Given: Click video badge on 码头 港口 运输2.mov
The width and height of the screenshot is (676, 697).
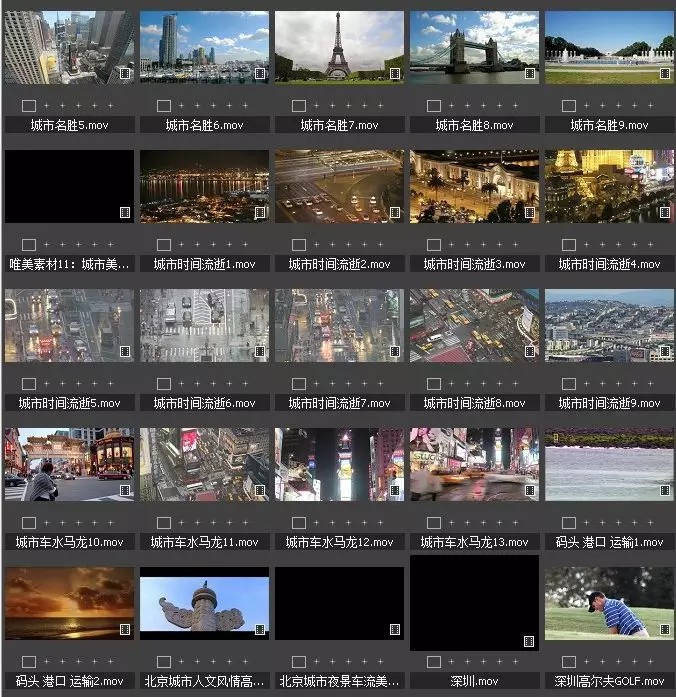Looking at the screenshot, I should click(x=125, y=630).
